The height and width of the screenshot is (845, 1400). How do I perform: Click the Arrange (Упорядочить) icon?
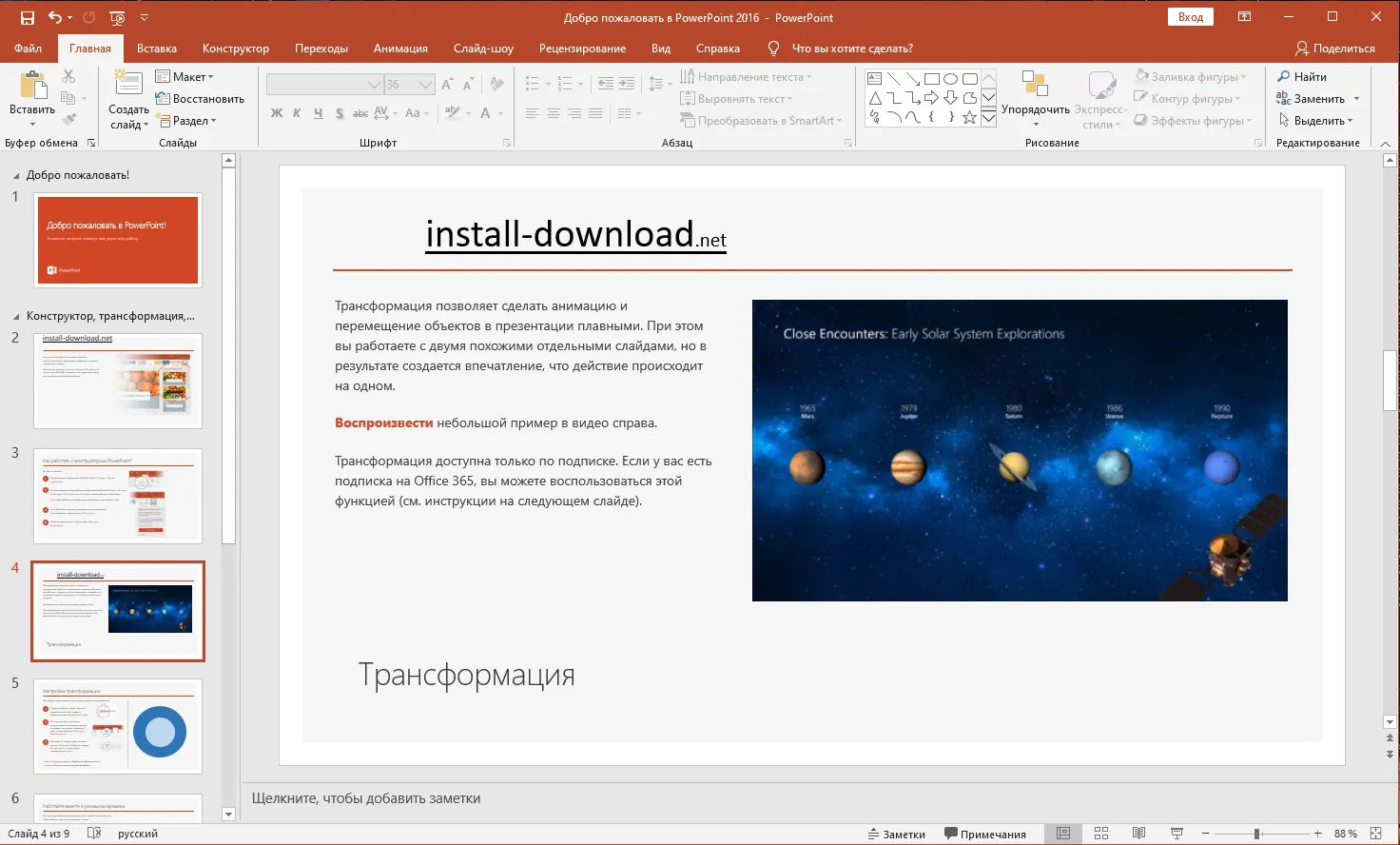click(x=1034, y=86)
